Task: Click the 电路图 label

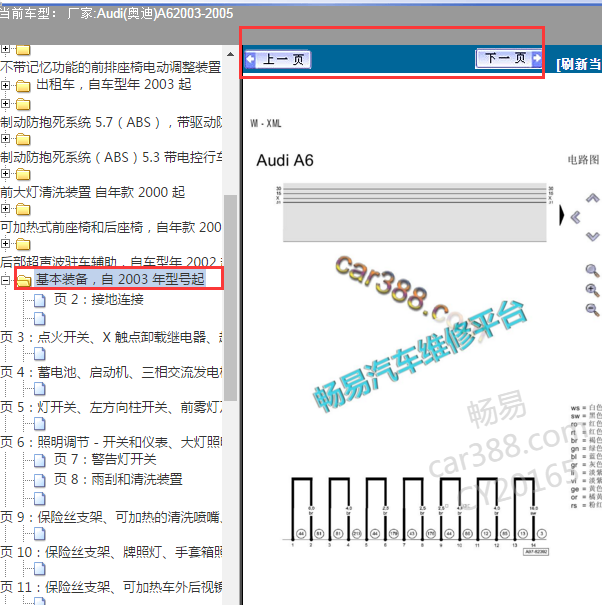Action: coord(583,160)
